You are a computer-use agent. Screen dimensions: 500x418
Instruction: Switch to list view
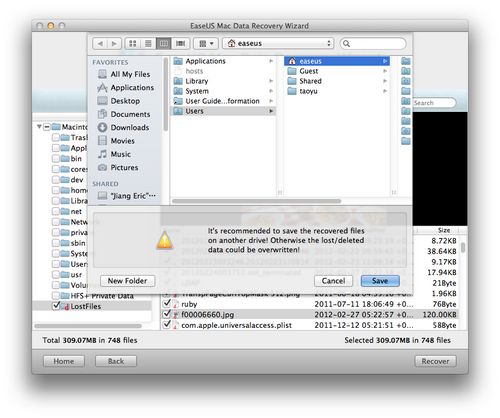click(148, 43)
